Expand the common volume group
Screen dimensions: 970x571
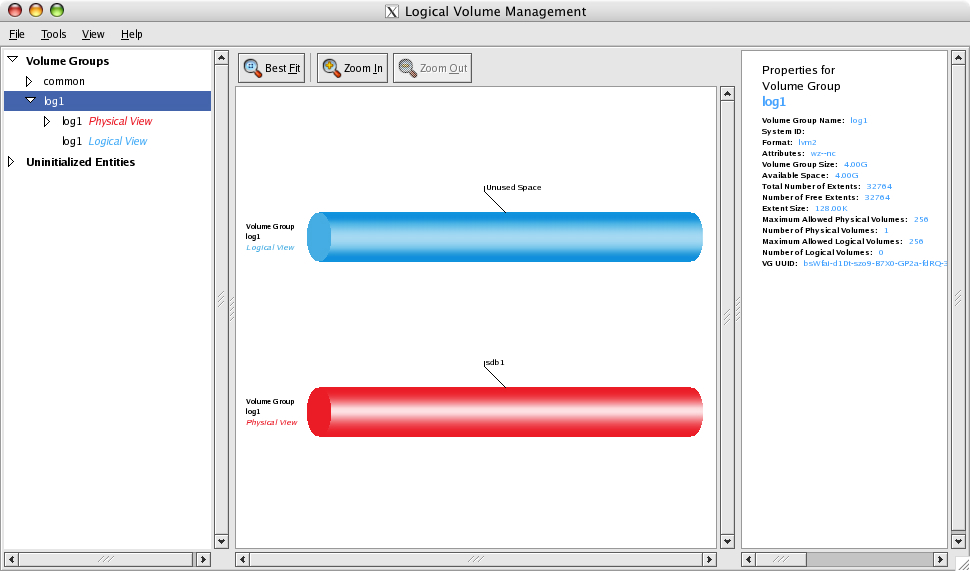(29, 81)
